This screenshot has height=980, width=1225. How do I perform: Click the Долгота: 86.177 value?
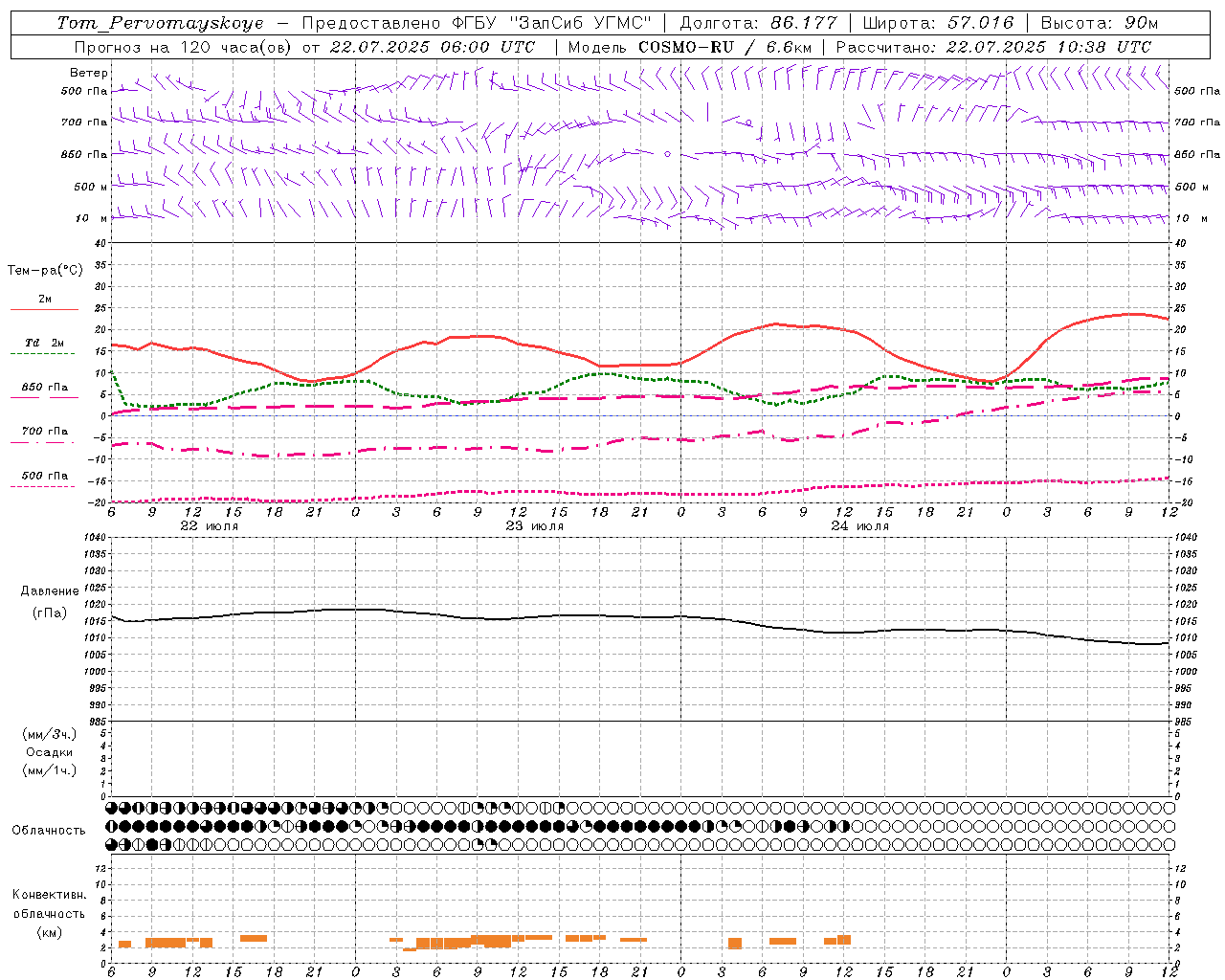[x=758, y=23]
